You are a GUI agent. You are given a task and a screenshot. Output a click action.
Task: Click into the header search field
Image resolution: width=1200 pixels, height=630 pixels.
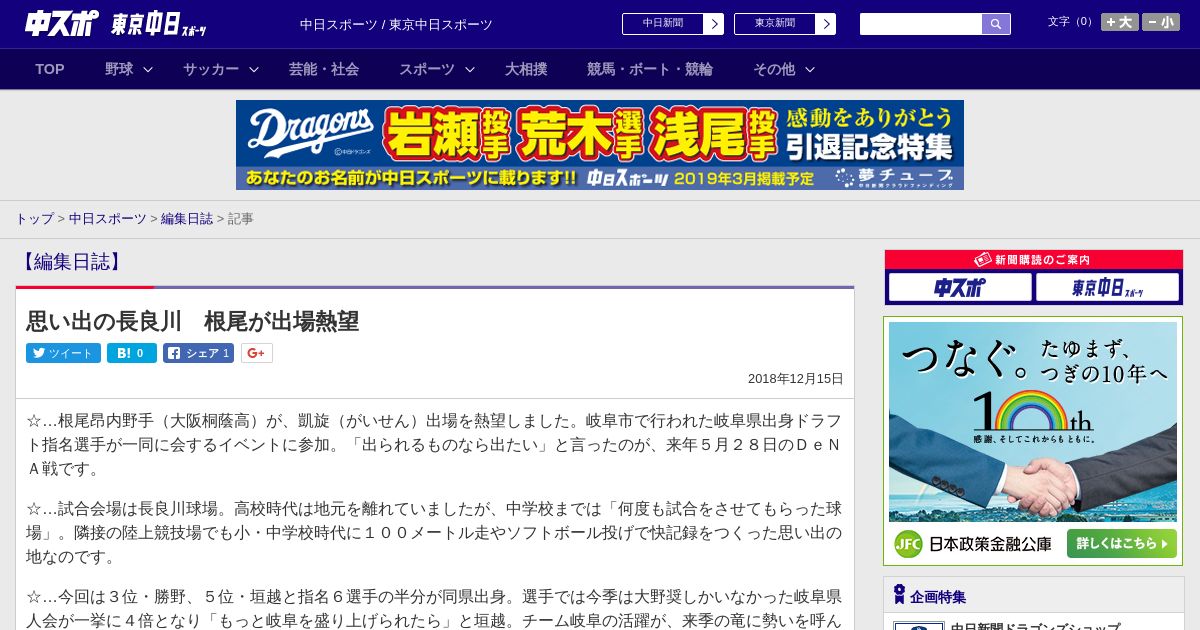(x=921, y=24)
